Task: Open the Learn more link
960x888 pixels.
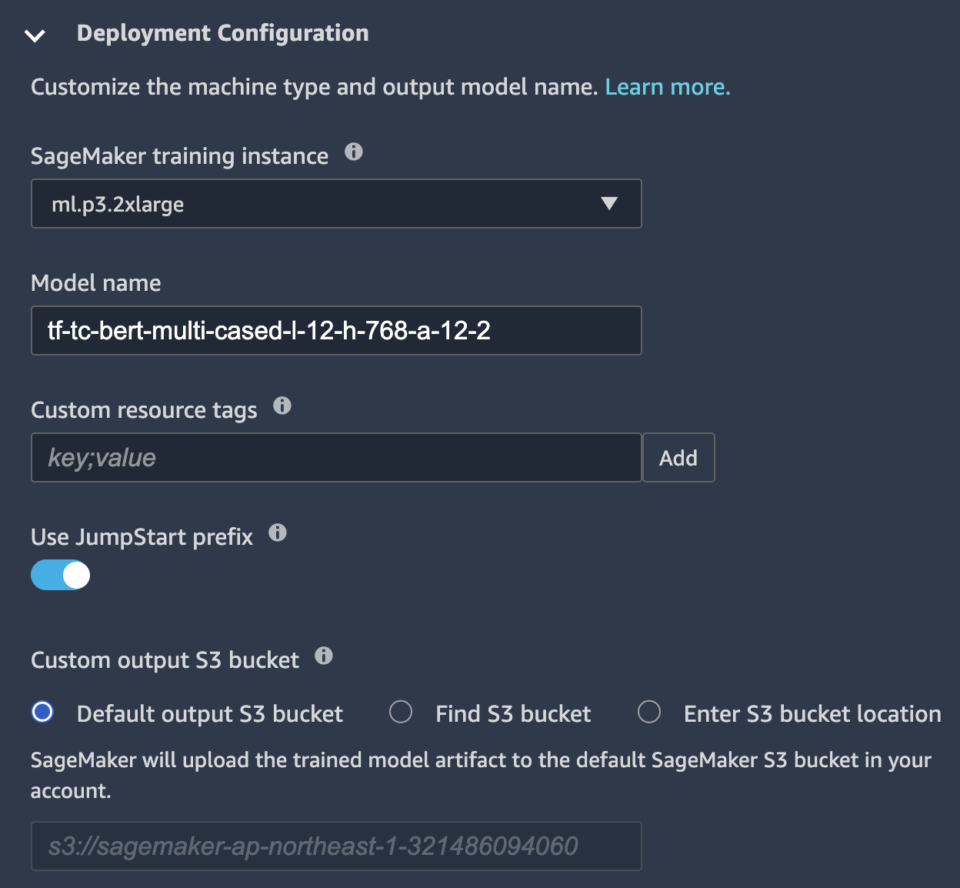Action: click(x=667, y=87)
